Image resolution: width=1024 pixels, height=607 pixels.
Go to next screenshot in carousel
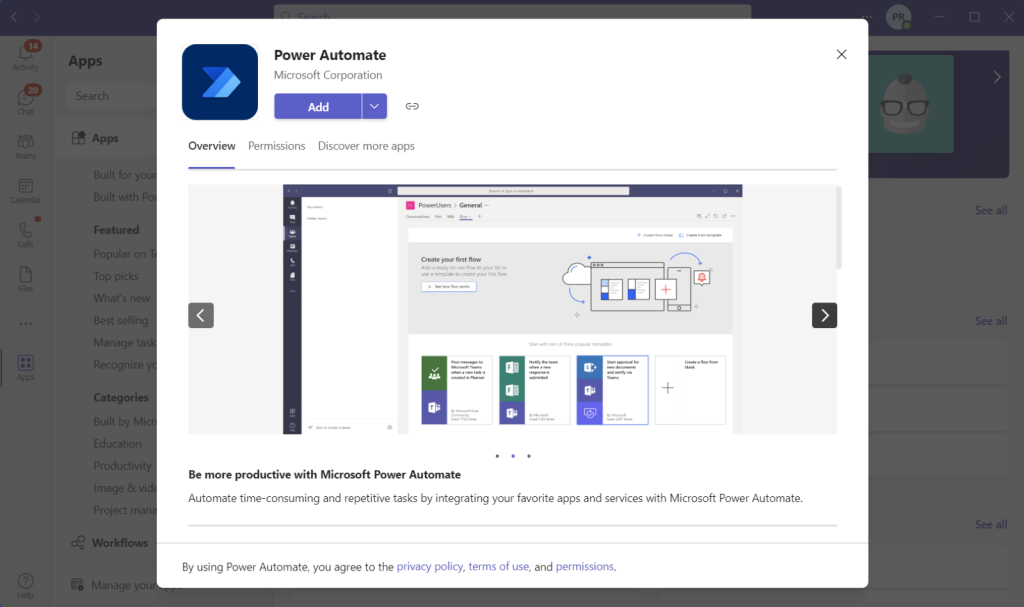824,316
